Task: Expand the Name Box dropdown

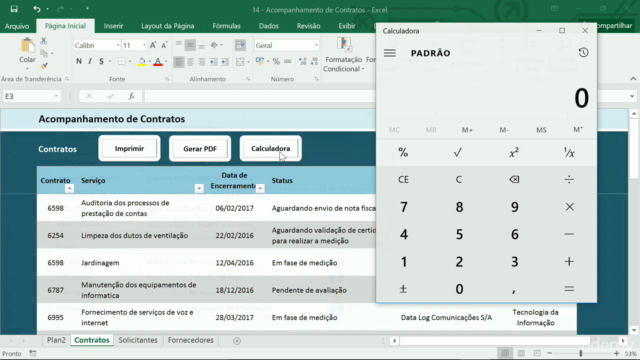Action: [56, 96]
